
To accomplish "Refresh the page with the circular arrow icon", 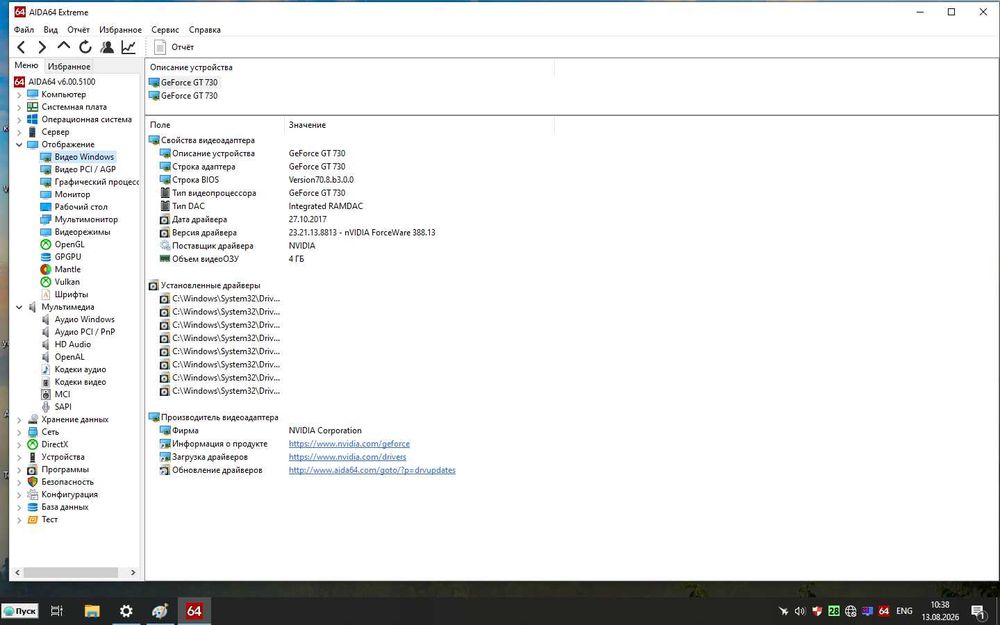I will (85, 47).
